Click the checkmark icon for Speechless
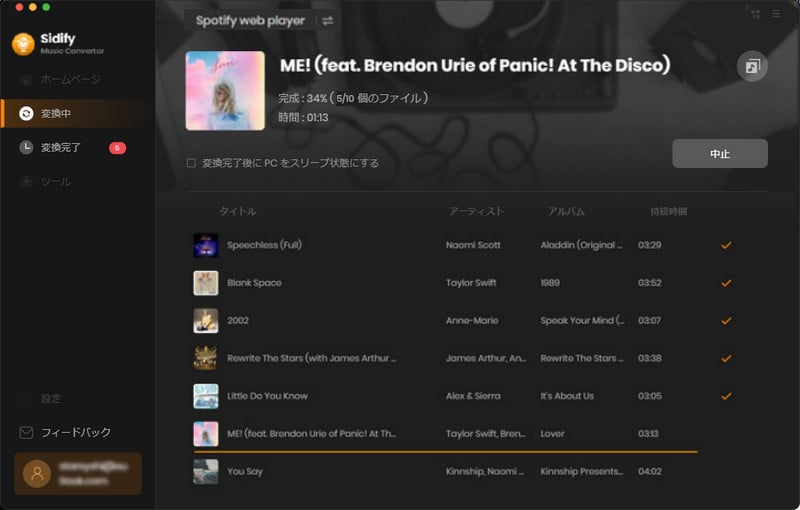 click(726, 245)
